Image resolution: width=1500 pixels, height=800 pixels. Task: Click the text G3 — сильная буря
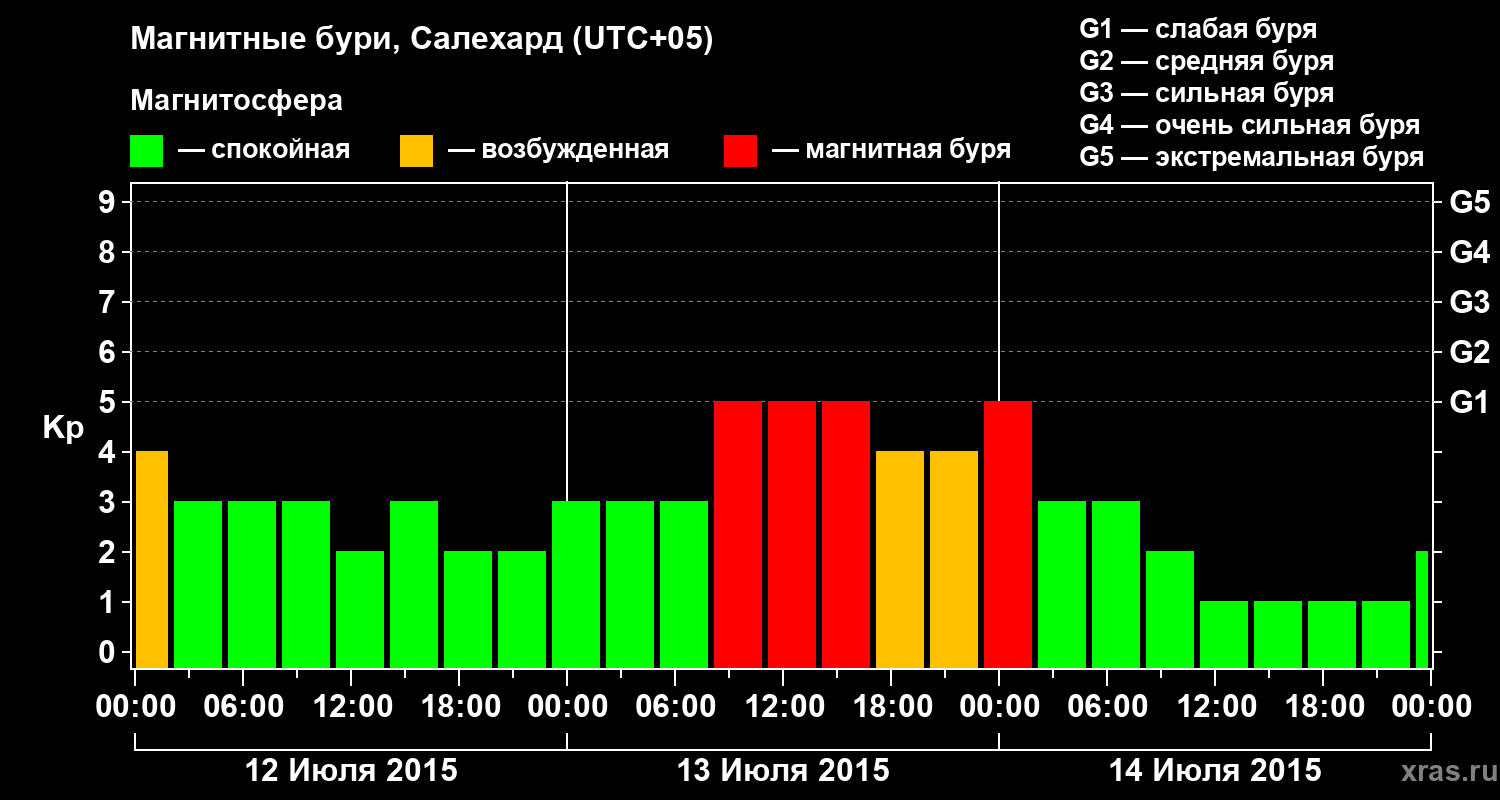click(1206, 93)
